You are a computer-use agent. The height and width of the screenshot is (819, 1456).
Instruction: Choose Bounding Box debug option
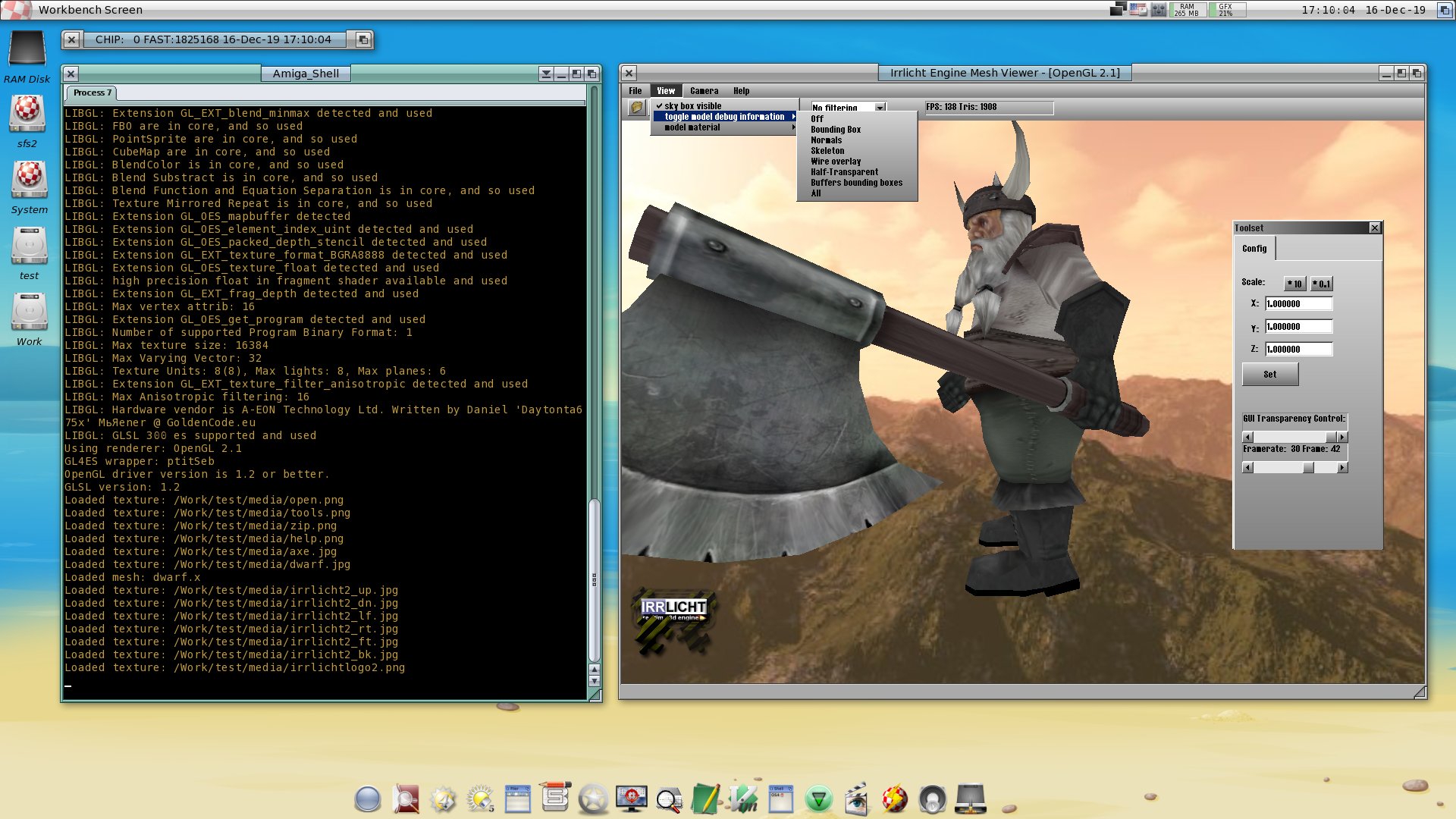tap(857, 130)
